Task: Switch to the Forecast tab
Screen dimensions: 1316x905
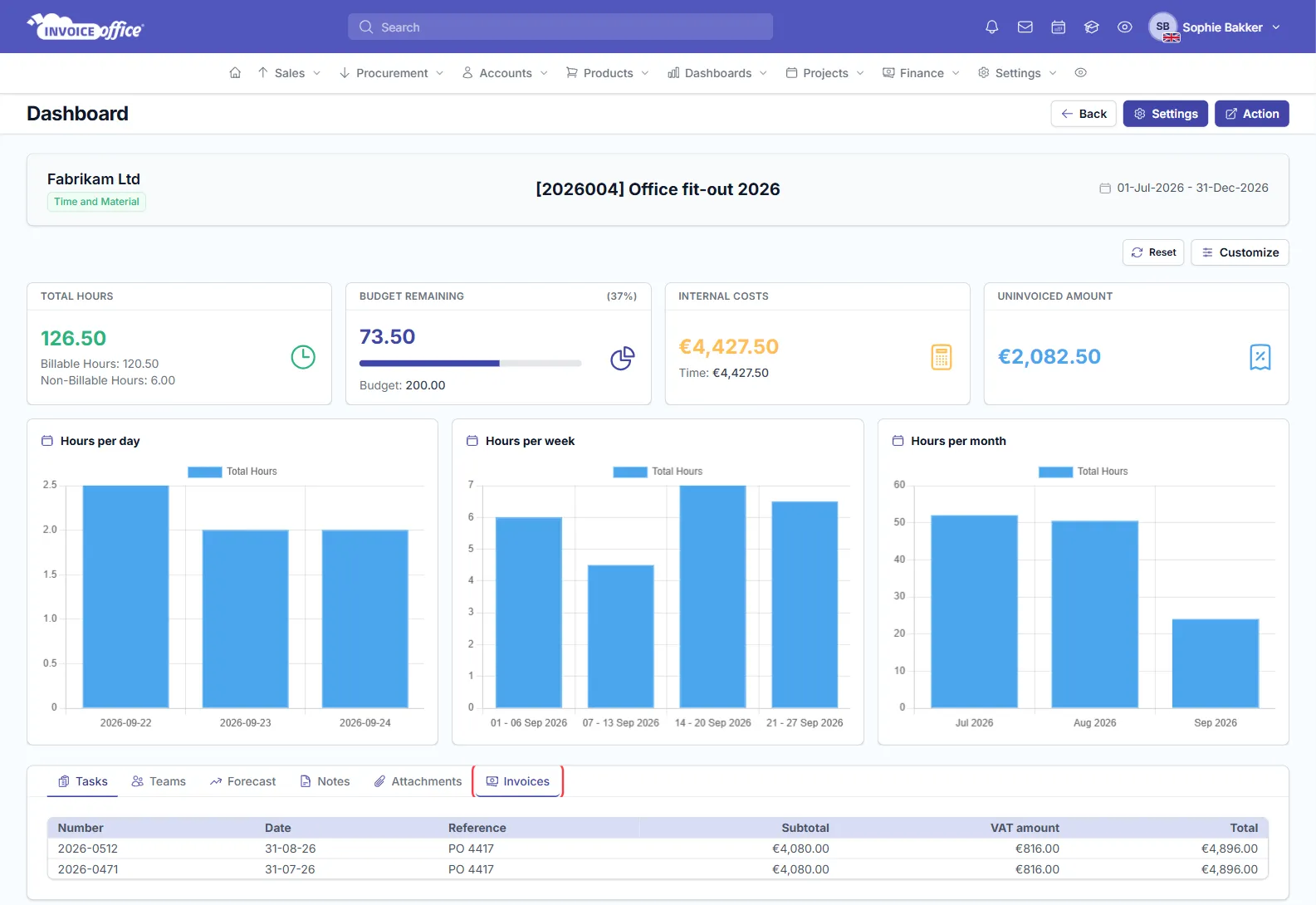Action: tap(242, 781)
